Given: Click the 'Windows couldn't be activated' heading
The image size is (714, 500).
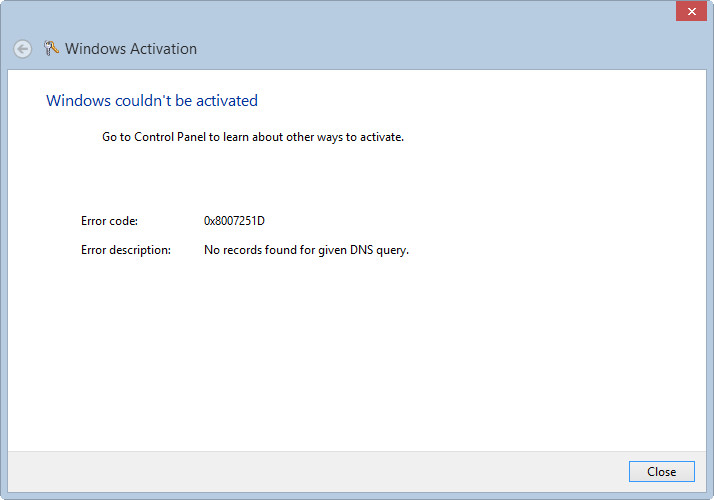Looking at the screenshot, I should coord(152,101).
